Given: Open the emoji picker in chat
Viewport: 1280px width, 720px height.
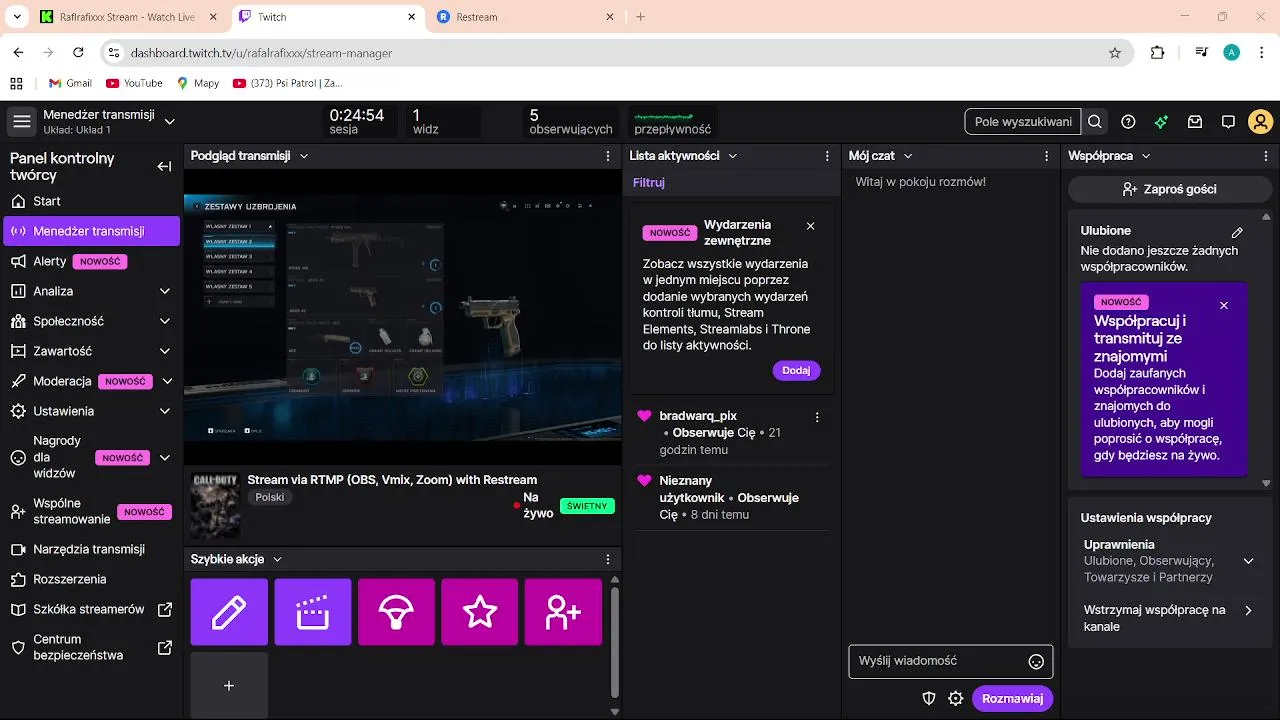Looking at the screenshot, I should coord(1036,661).
